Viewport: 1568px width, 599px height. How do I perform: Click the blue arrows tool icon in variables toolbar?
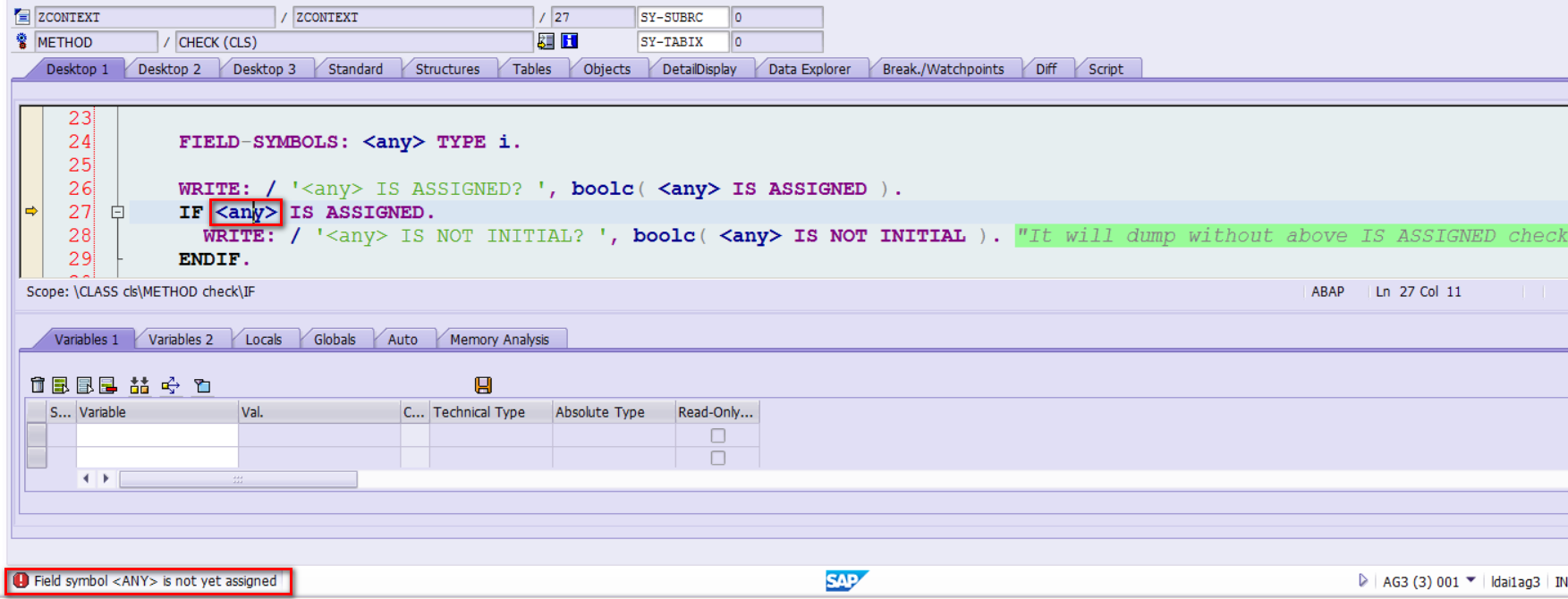tap(171, 385)
